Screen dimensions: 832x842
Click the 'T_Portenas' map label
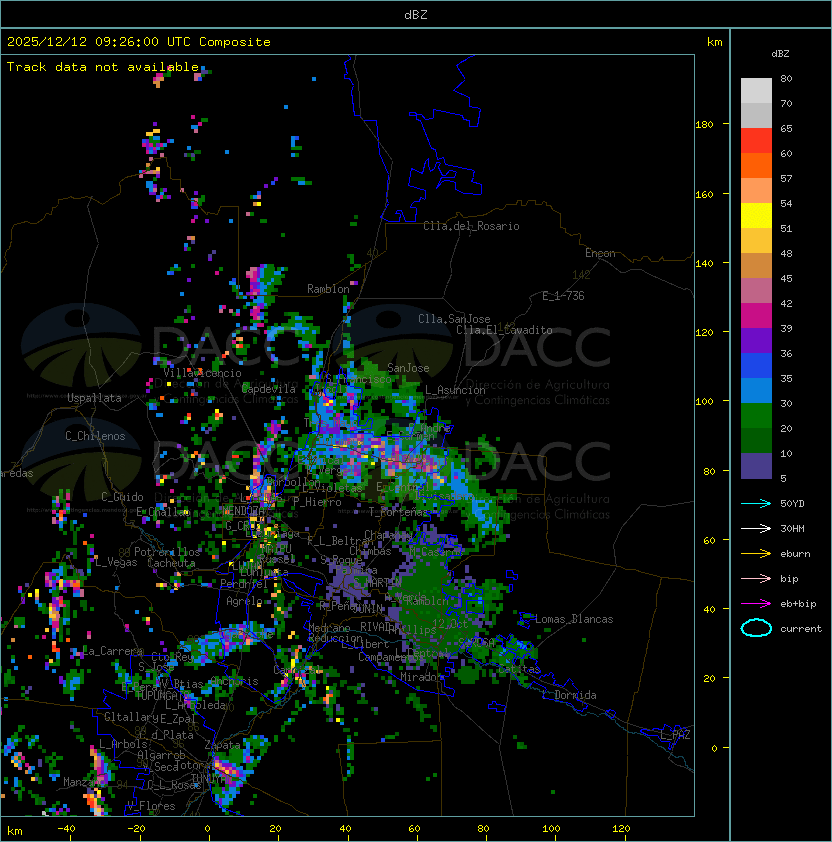coord(398,512)
